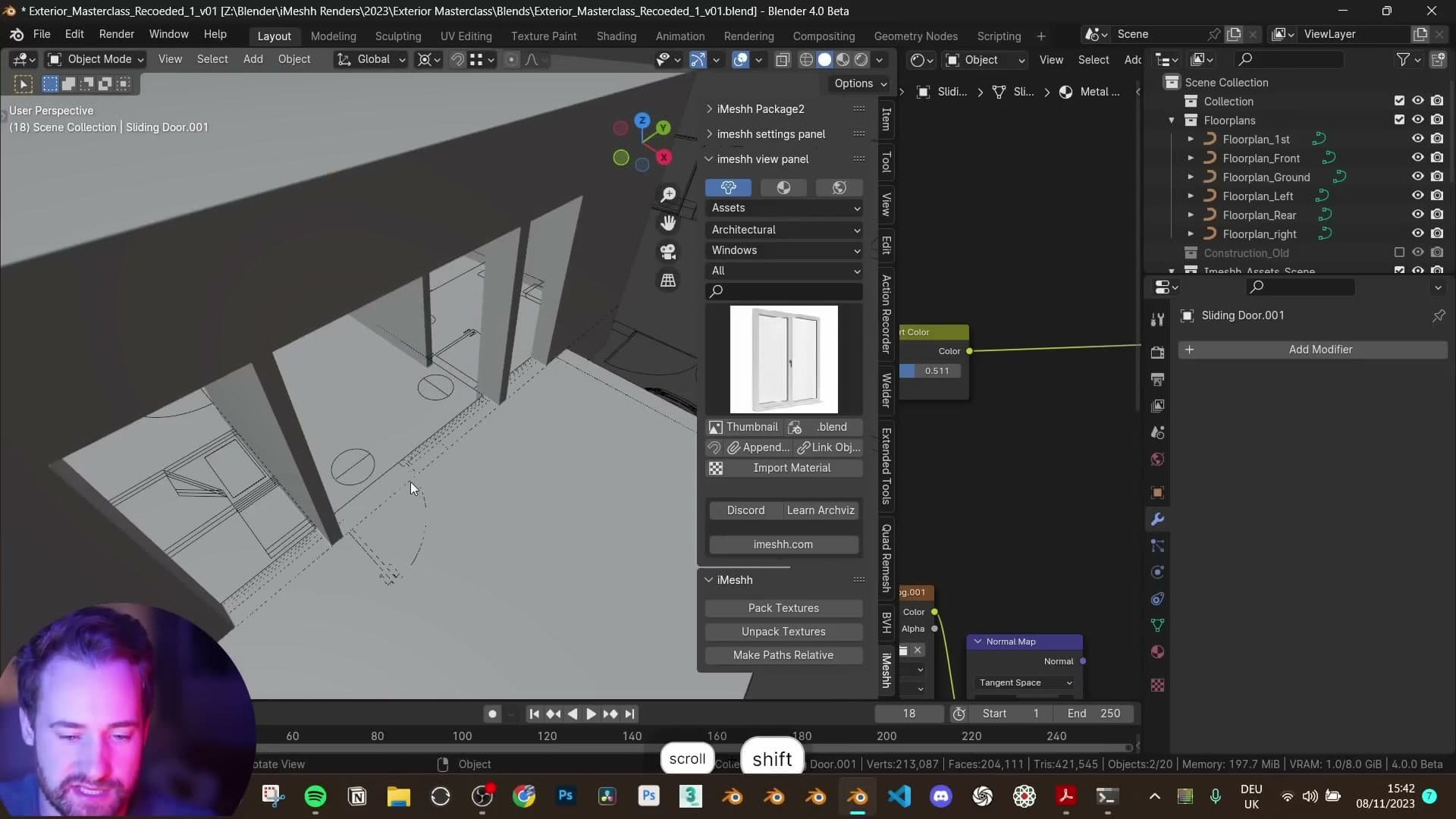1456x819 pixels.
Task: Enable the Construction_Old collection checkbox
Action: 1399,253
